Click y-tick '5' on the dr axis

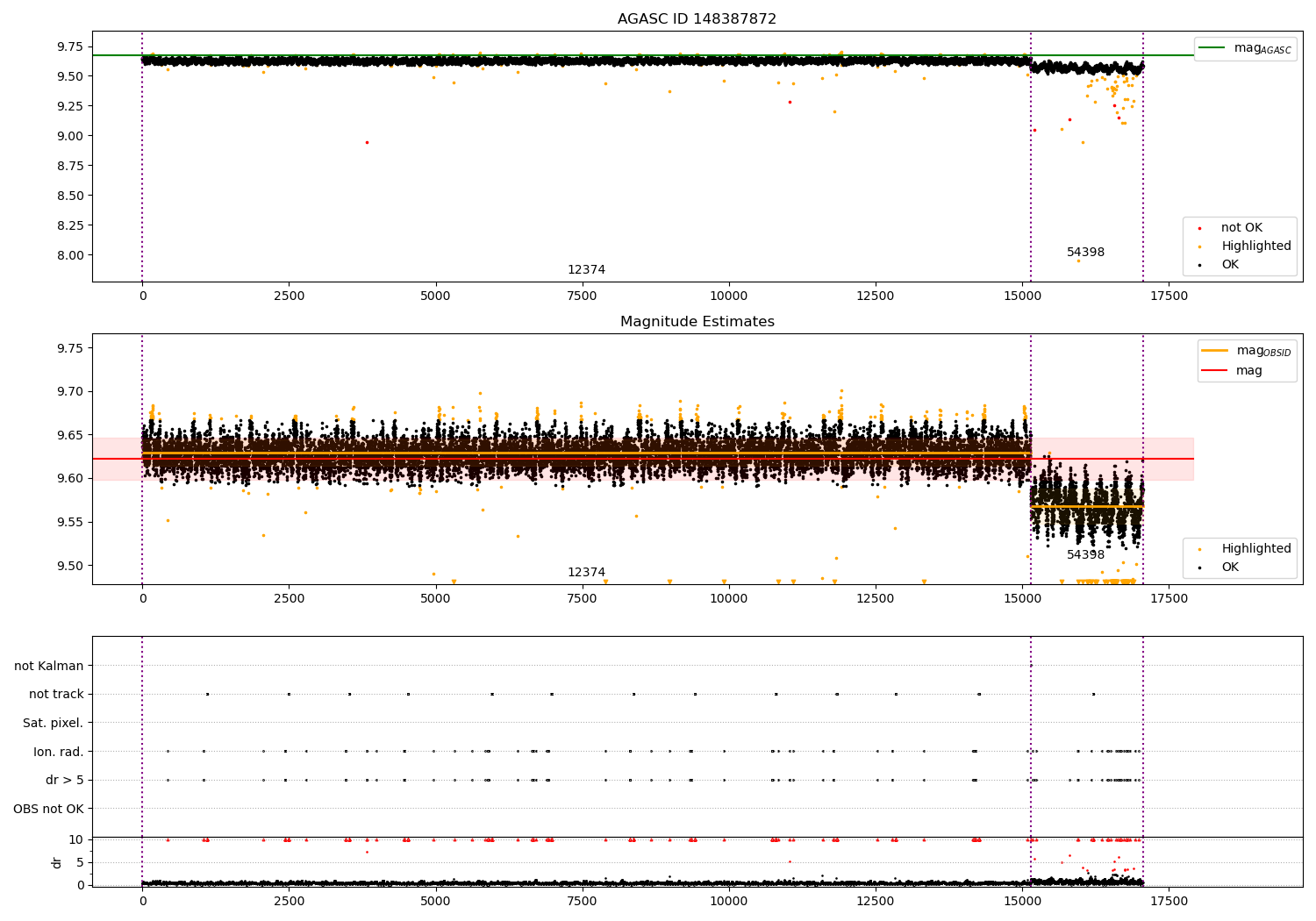pyautogui.click(x=81, y=863)
